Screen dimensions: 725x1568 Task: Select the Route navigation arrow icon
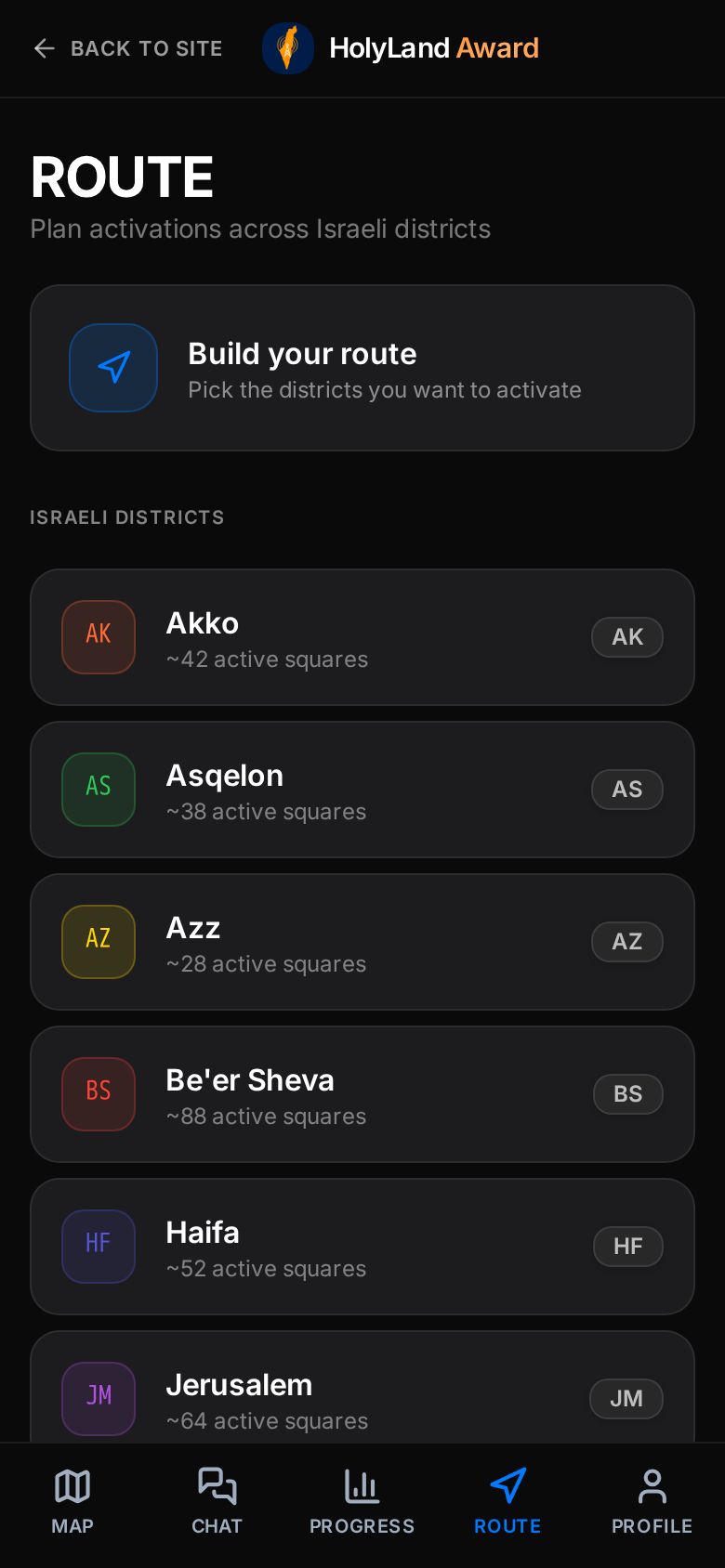507,1486
